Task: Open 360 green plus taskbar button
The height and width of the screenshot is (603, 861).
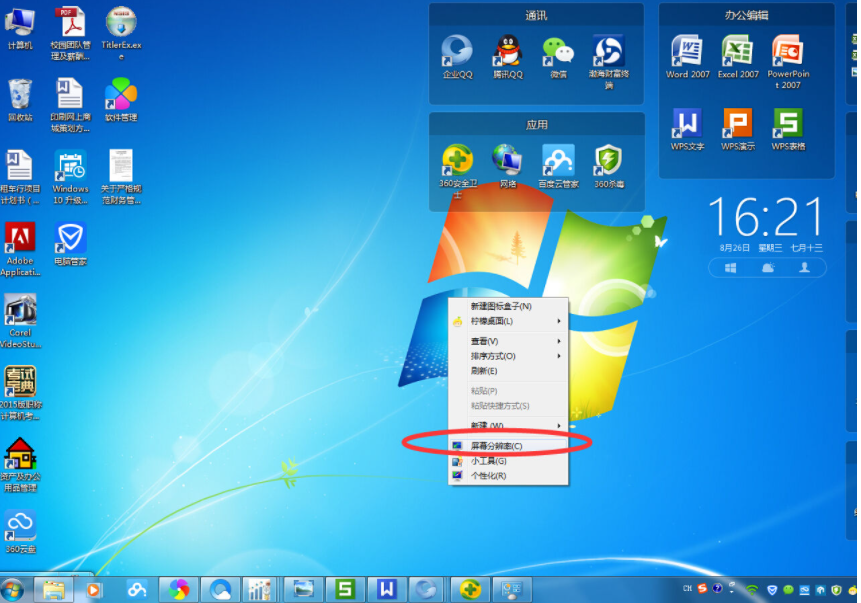Action: point(470,590)
